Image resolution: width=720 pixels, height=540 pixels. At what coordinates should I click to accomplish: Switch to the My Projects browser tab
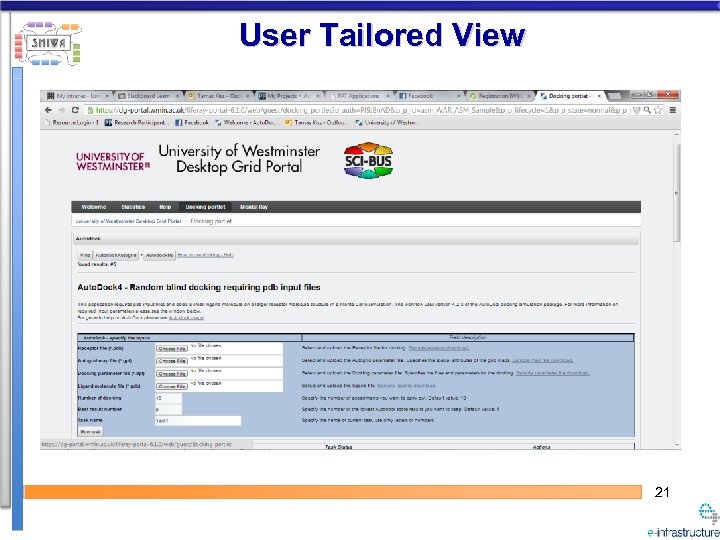click(289, 96)
